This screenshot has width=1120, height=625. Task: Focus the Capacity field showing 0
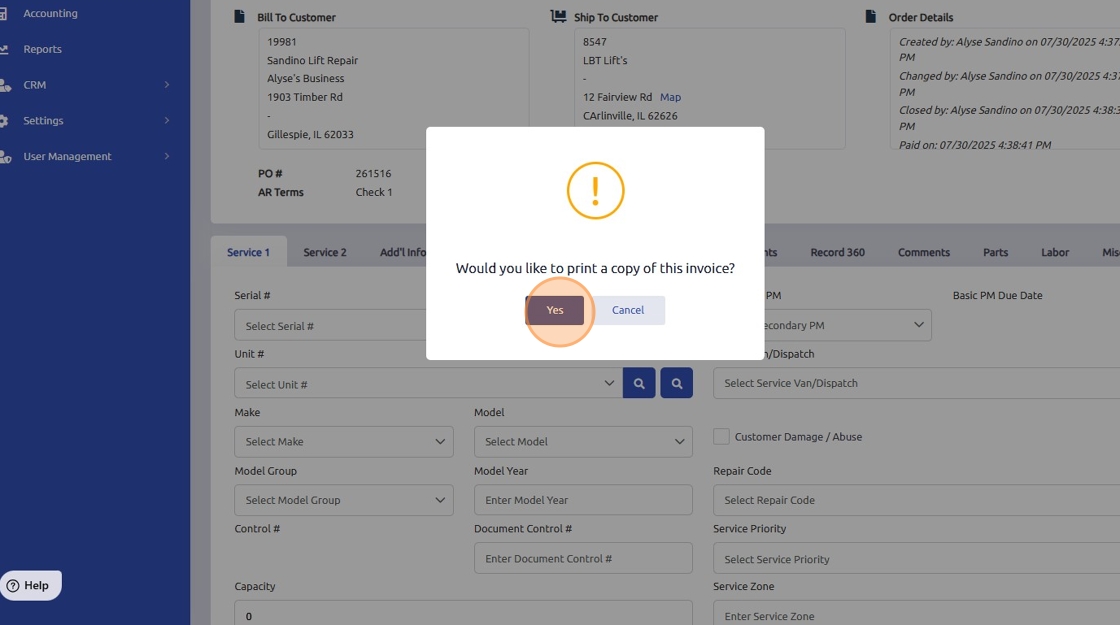click(x=463, y=614)
